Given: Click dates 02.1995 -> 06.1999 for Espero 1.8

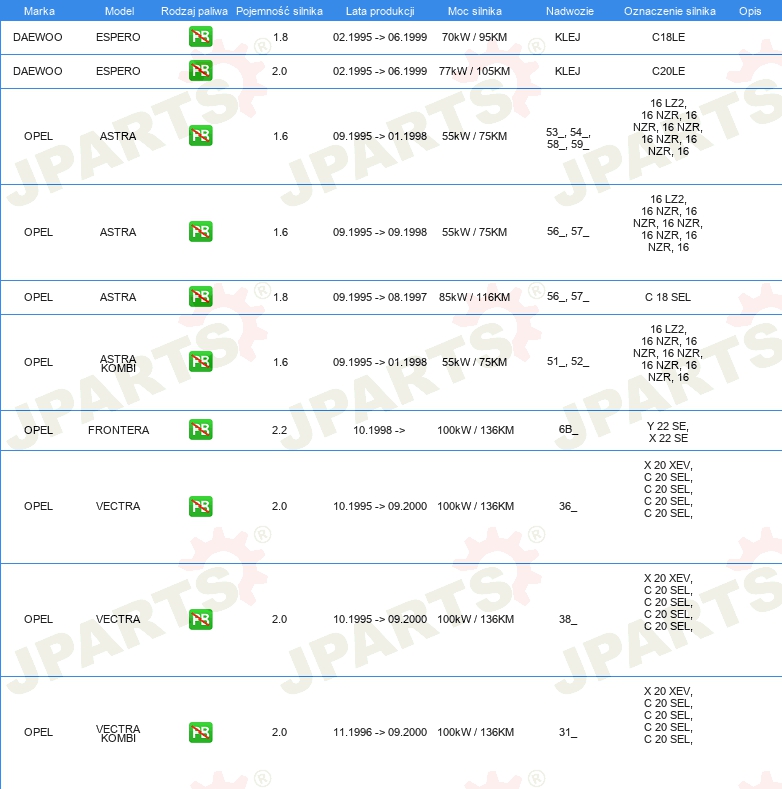Looking at the screenshot, I should coord(380,37).
